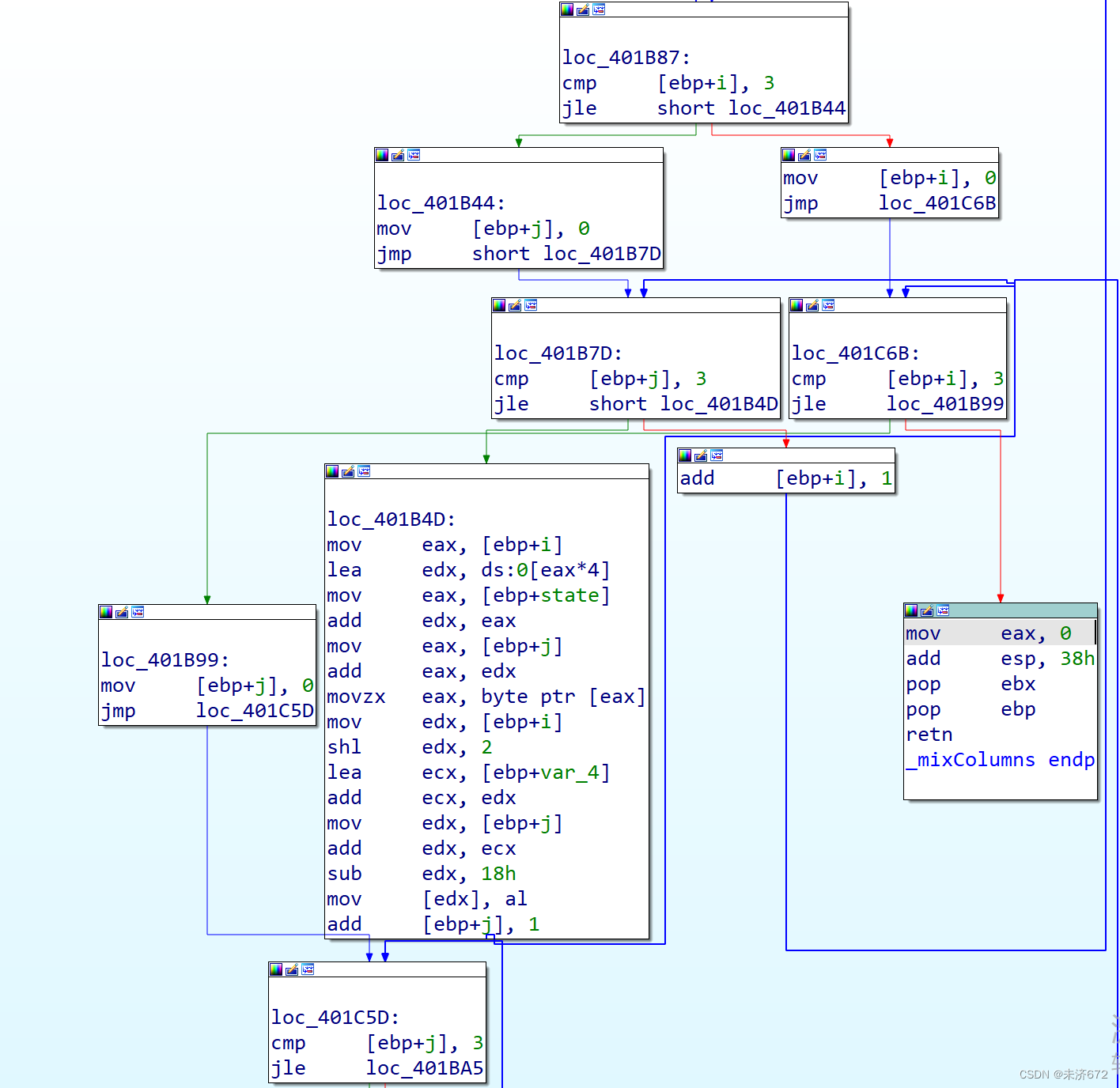Click group icon on the _mixColumns endp block
The width and height of the screenshot is (1120, 1088).
point(943,610)
